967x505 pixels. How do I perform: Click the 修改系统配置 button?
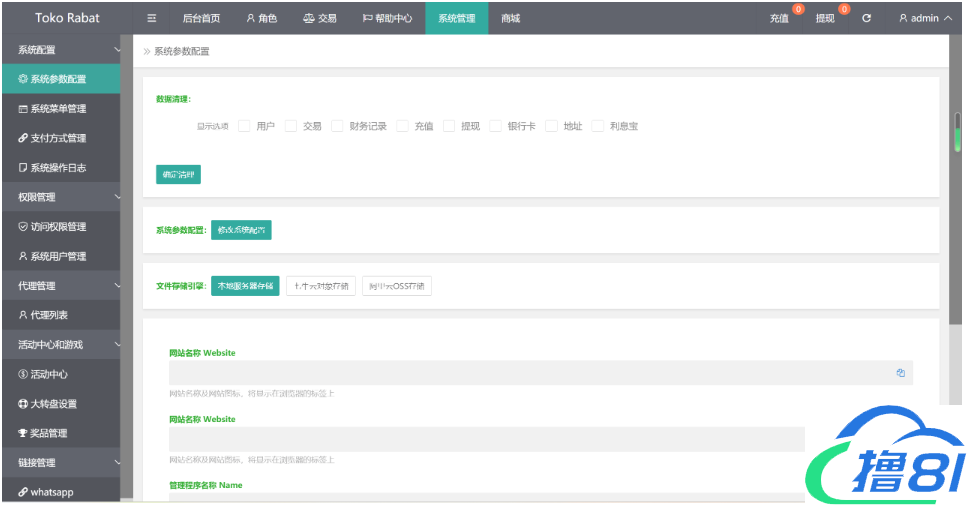tap(241, 230)
